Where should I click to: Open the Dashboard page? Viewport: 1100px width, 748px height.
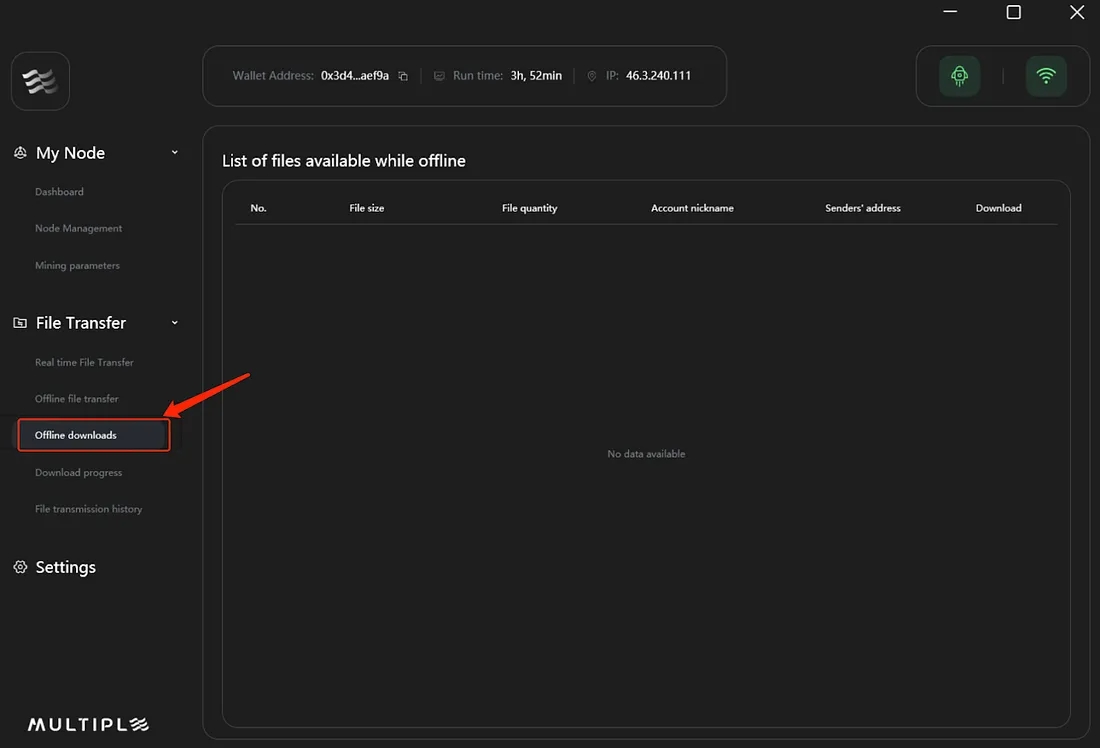59,192
